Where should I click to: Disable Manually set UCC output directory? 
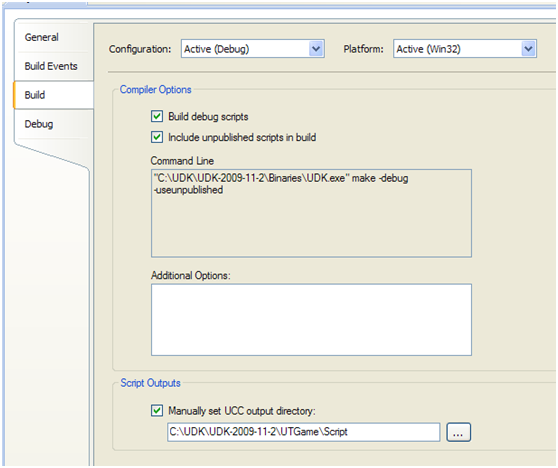pyautogui.click(x=157, y=410)
